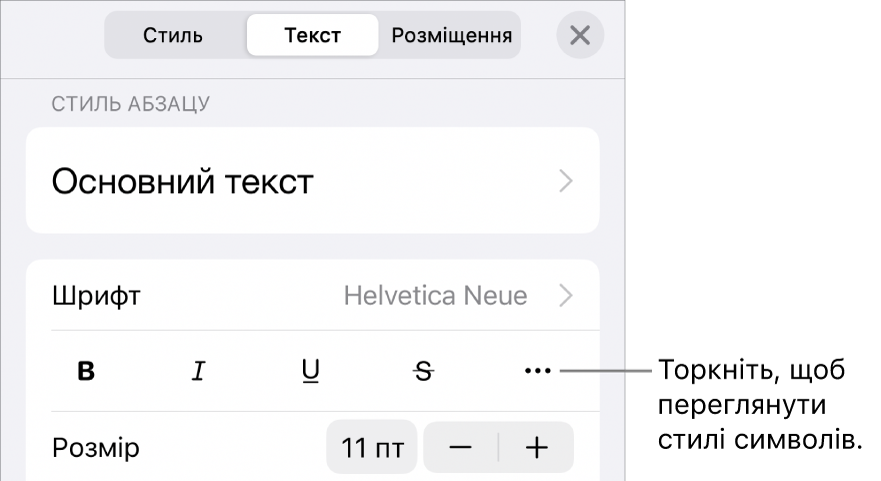Tap the Шрифт label text

pyautogui.click(x=96, y=296)
